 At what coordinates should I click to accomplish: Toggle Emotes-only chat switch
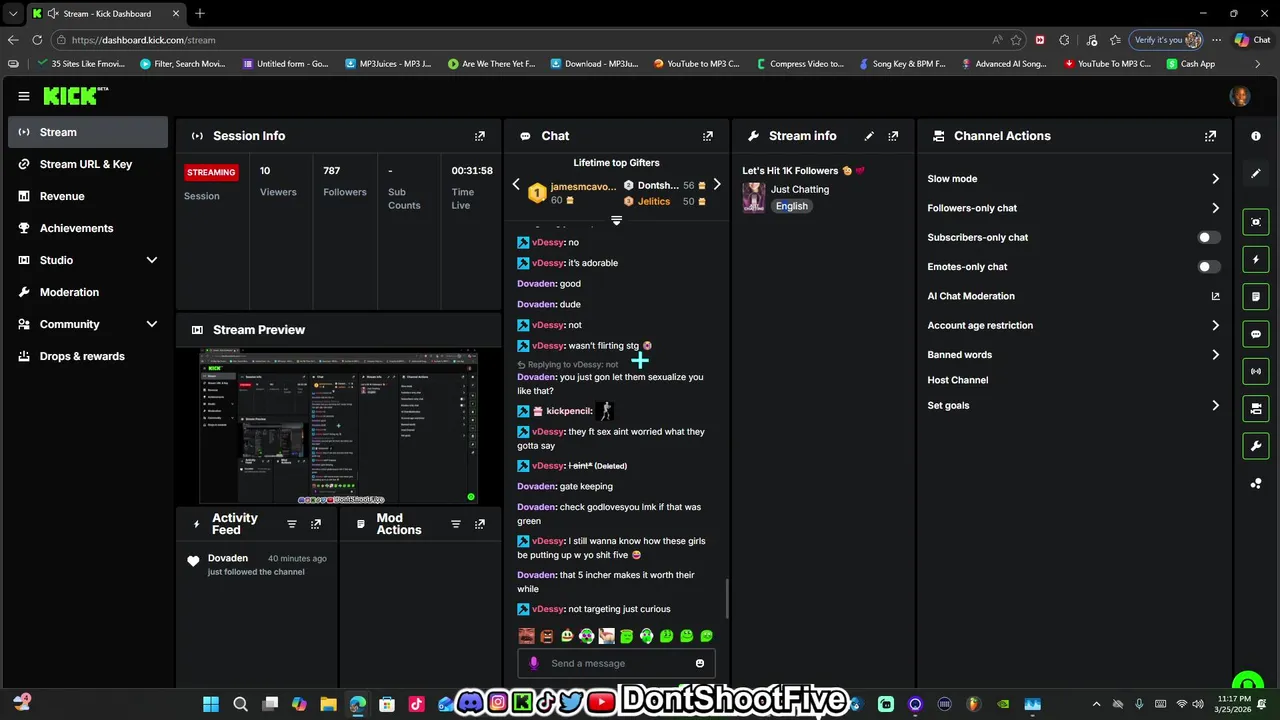coord(1209,267)
